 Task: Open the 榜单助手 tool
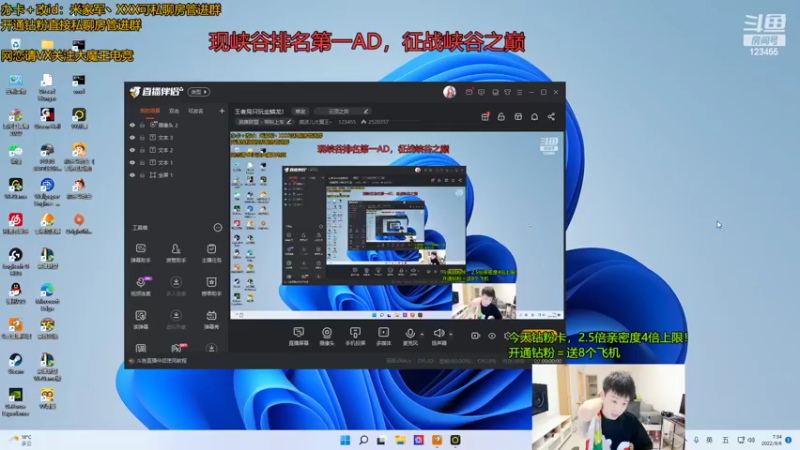pyautogui.click(x=211, y=286)
